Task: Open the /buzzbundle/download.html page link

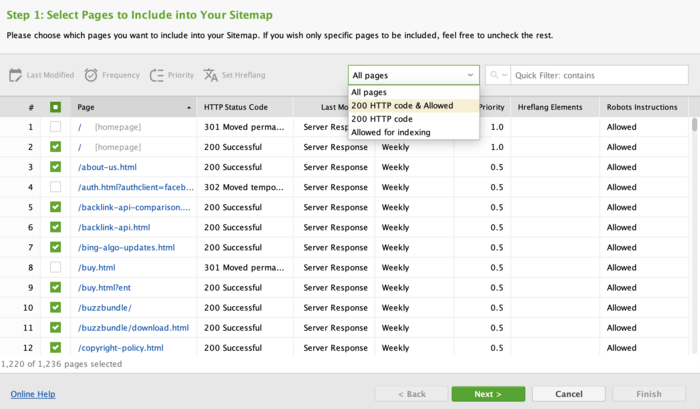Action: pyautogui.click(x=133, y=328)
